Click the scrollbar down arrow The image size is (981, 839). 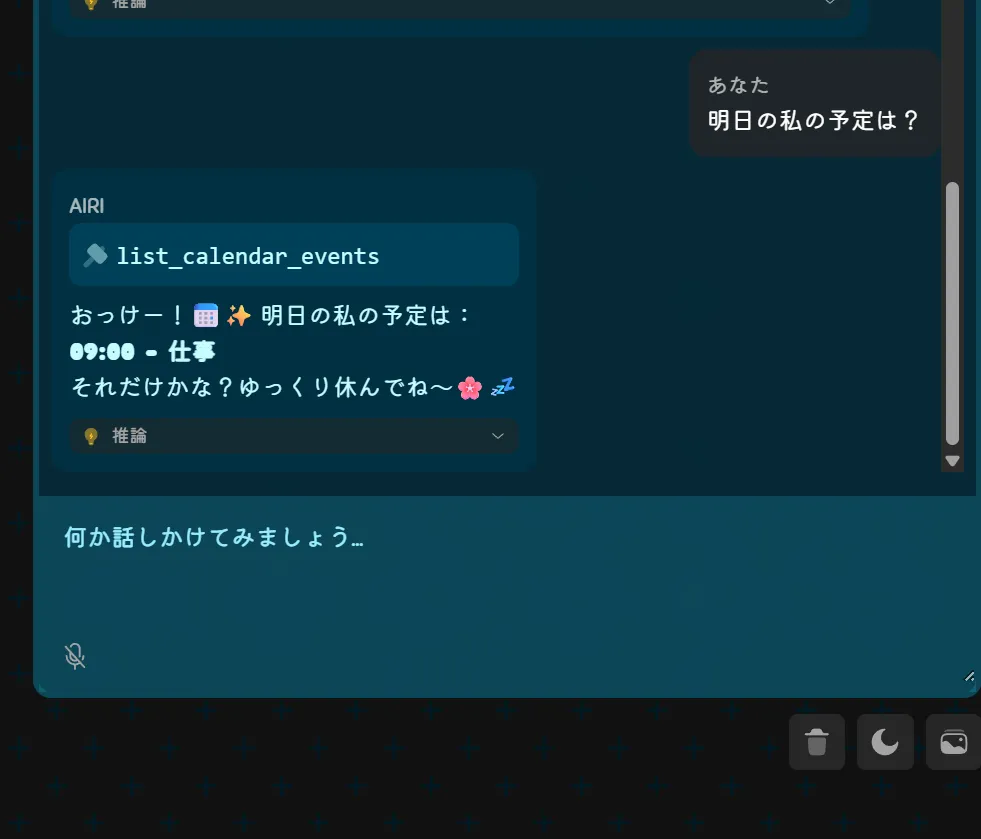[952, 461]
